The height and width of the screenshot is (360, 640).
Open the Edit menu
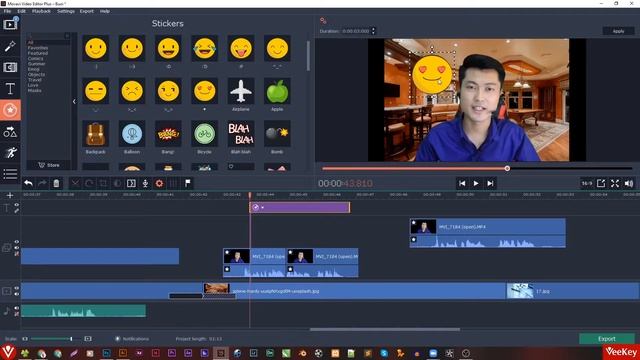[x=21, y=11]
